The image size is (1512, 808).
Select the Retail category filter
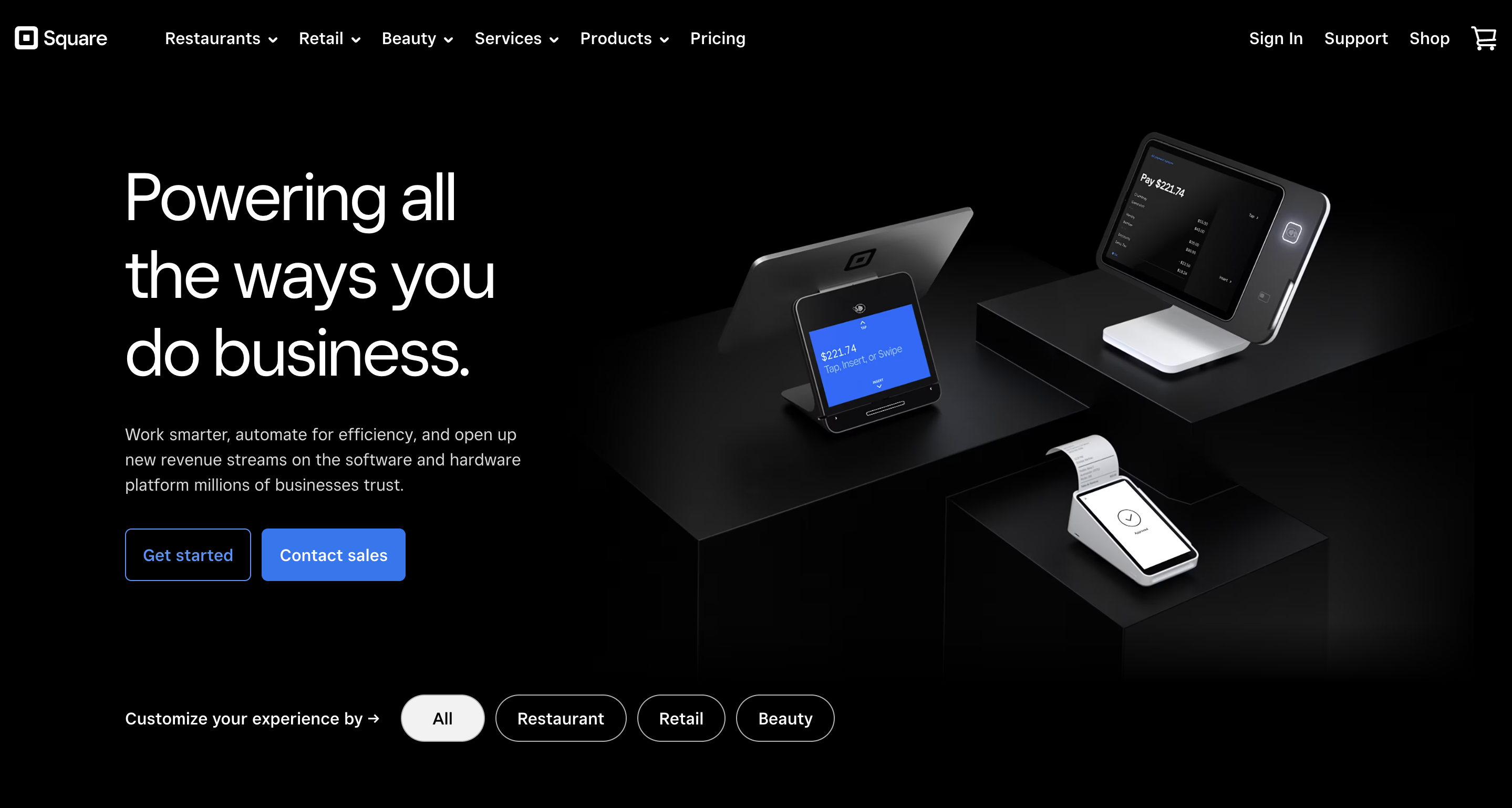[x=681, y=718]
